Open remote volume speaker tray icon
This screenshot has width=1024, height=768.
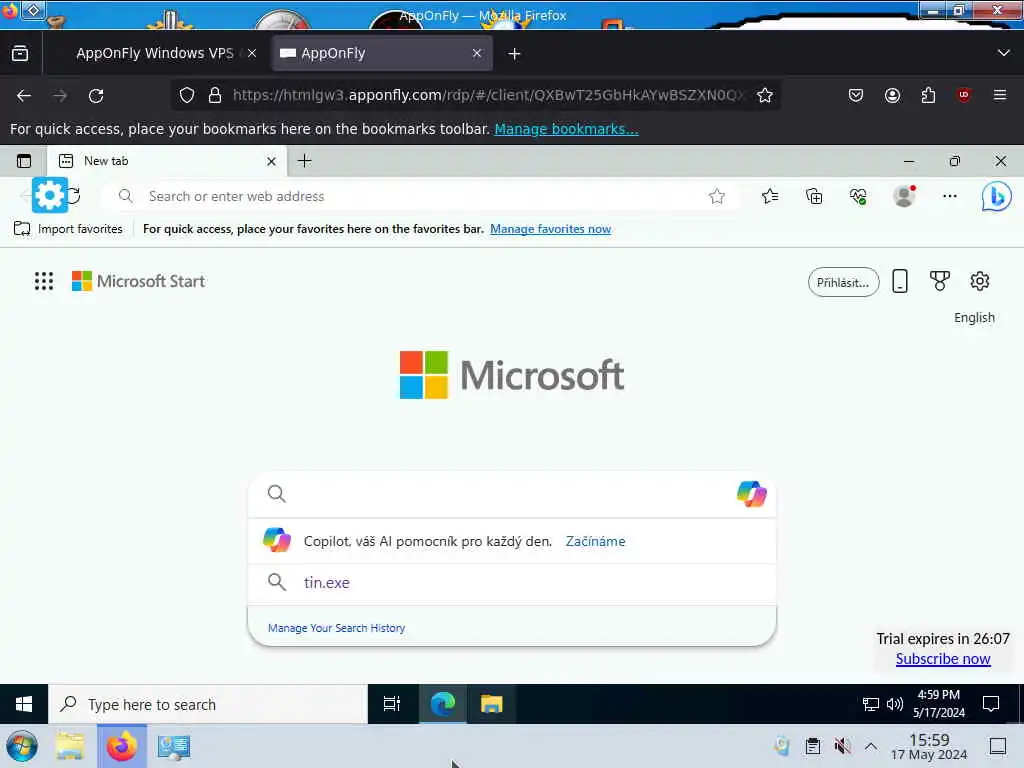click(x=895, y=704)
